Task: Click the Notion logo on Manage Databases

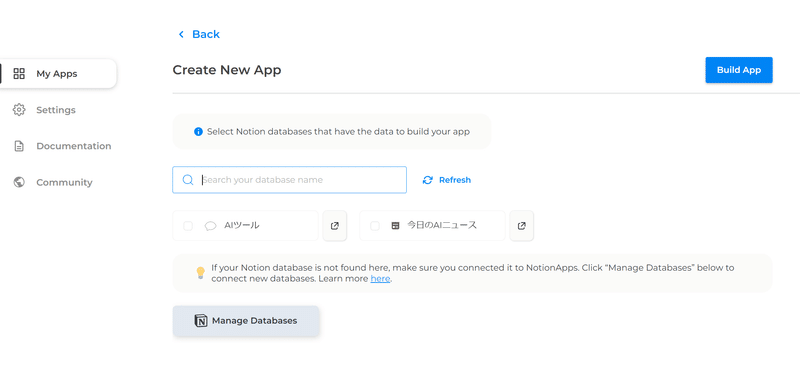Action: click(201, 321)
